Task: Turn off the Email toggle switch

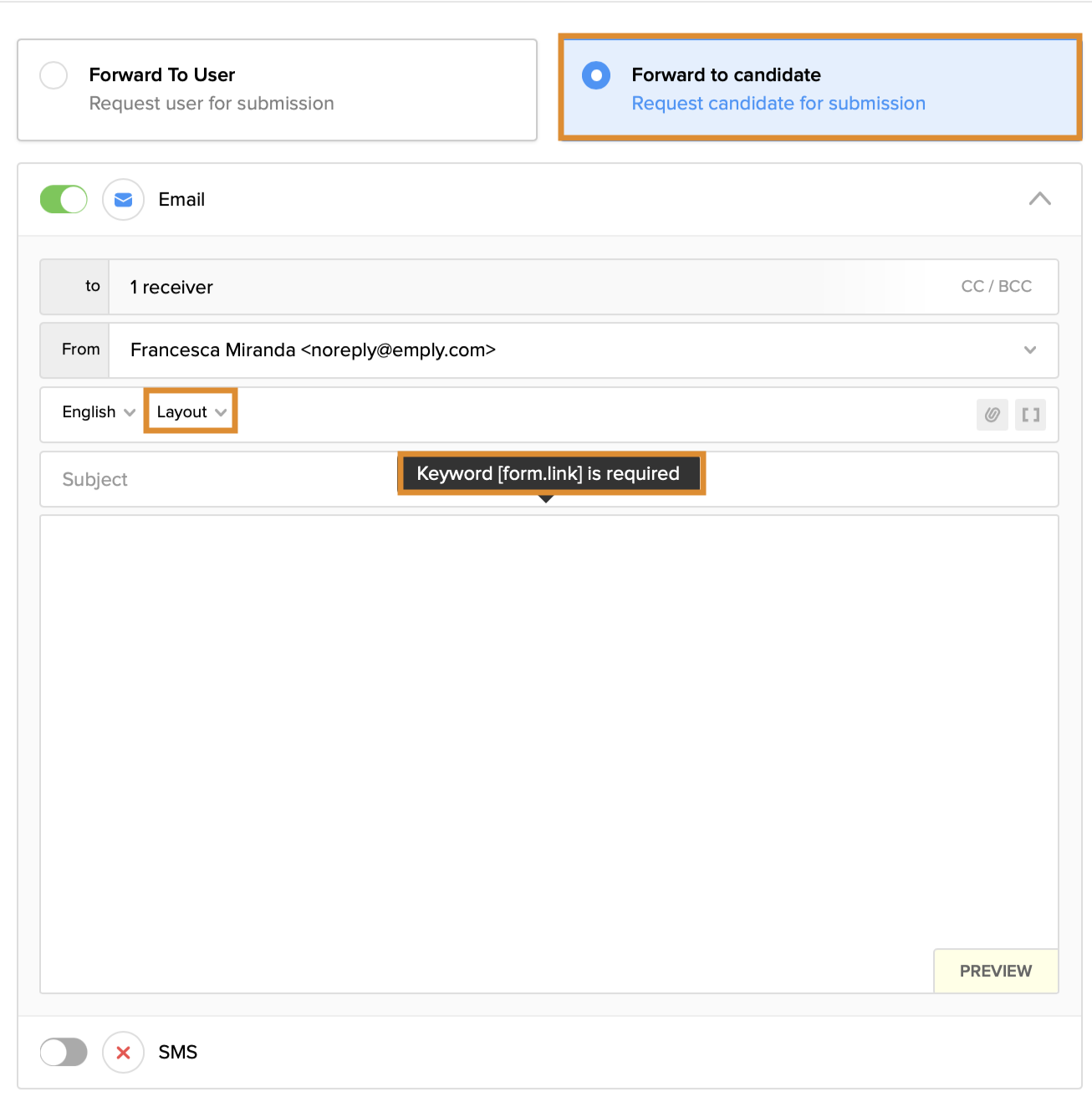Action: click(x=64, y=200)
